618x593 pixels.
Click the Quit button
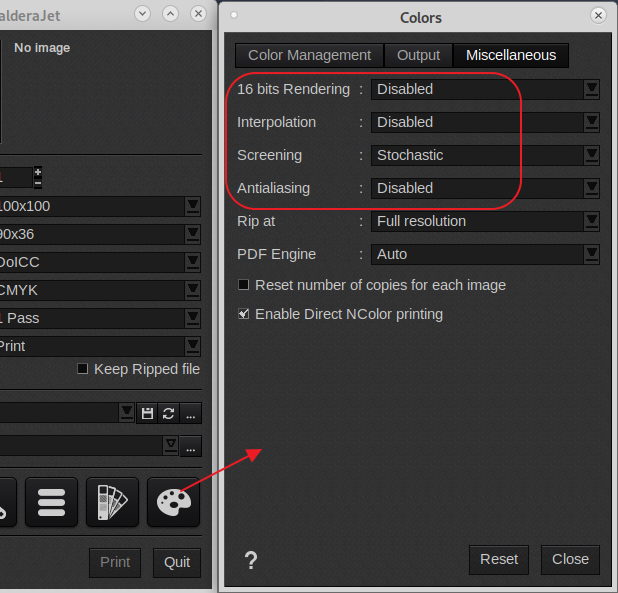click(x=177, y=562)
